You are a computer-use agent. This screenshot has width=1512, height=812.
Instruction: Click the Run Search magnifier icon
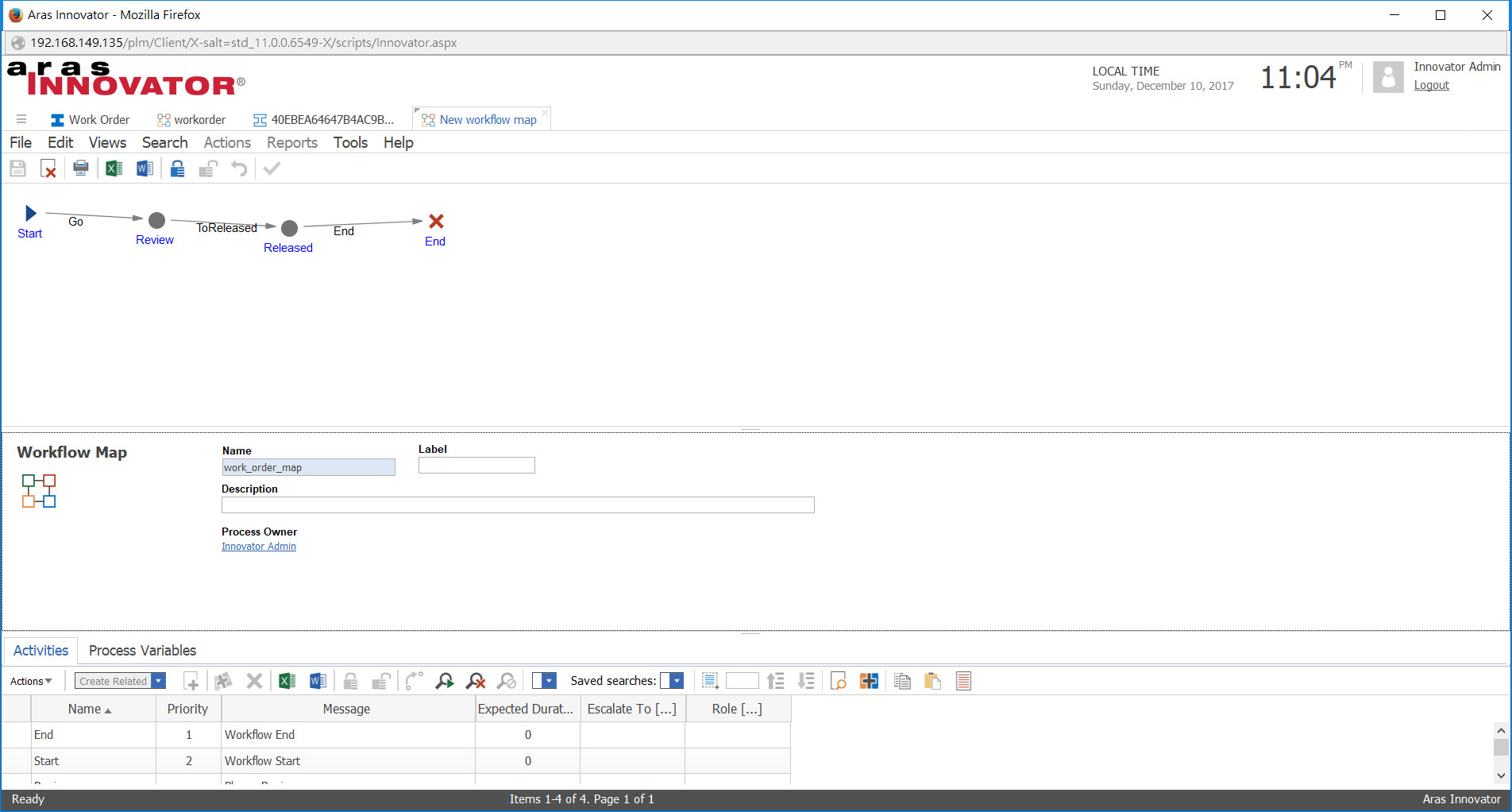[x=445, y=681]
